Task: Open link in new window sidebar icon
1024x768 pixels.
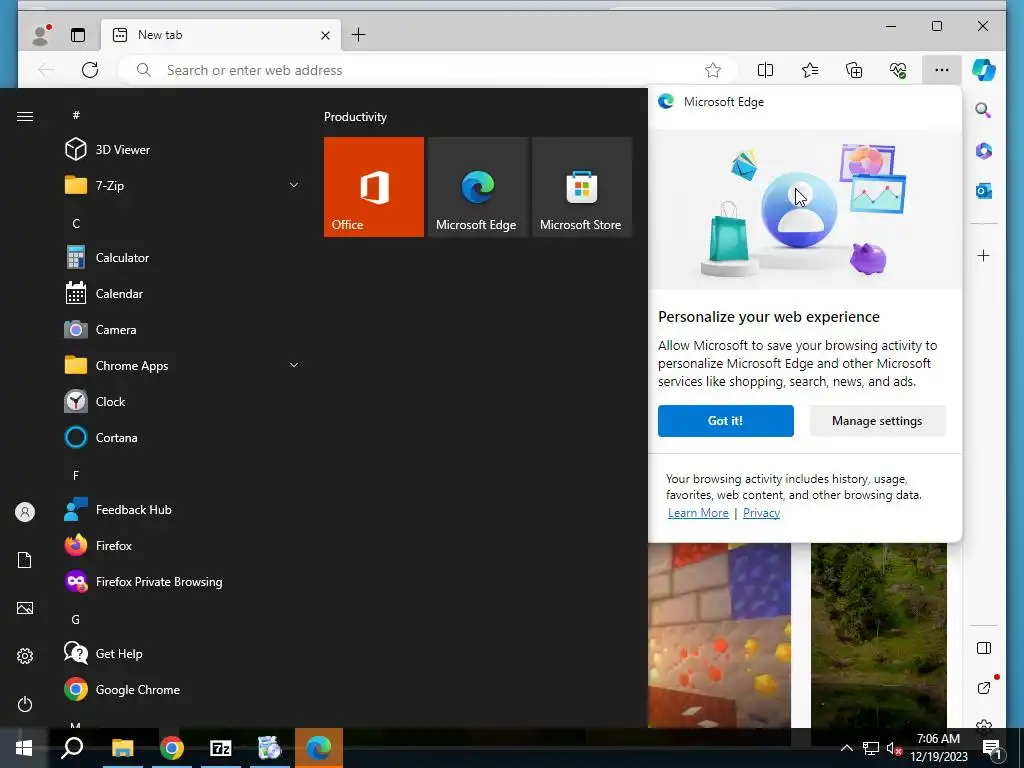Action: [984, 687]
